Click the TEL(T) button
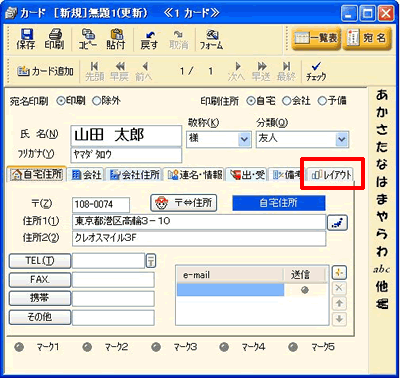Viewport: 400px width, 378px height. pos(40,261)
